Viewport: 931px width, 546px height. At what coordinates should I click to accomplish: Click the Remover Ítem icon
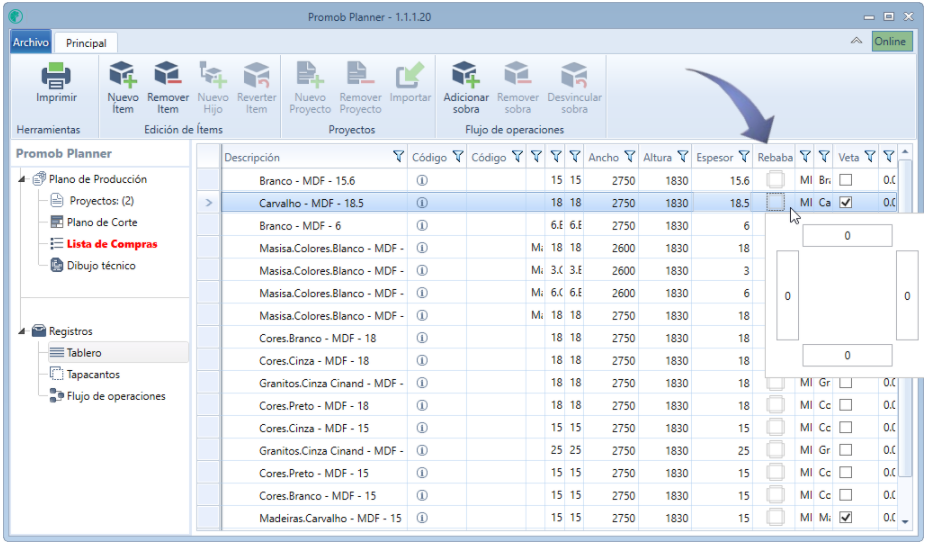[x=167, y=75]
